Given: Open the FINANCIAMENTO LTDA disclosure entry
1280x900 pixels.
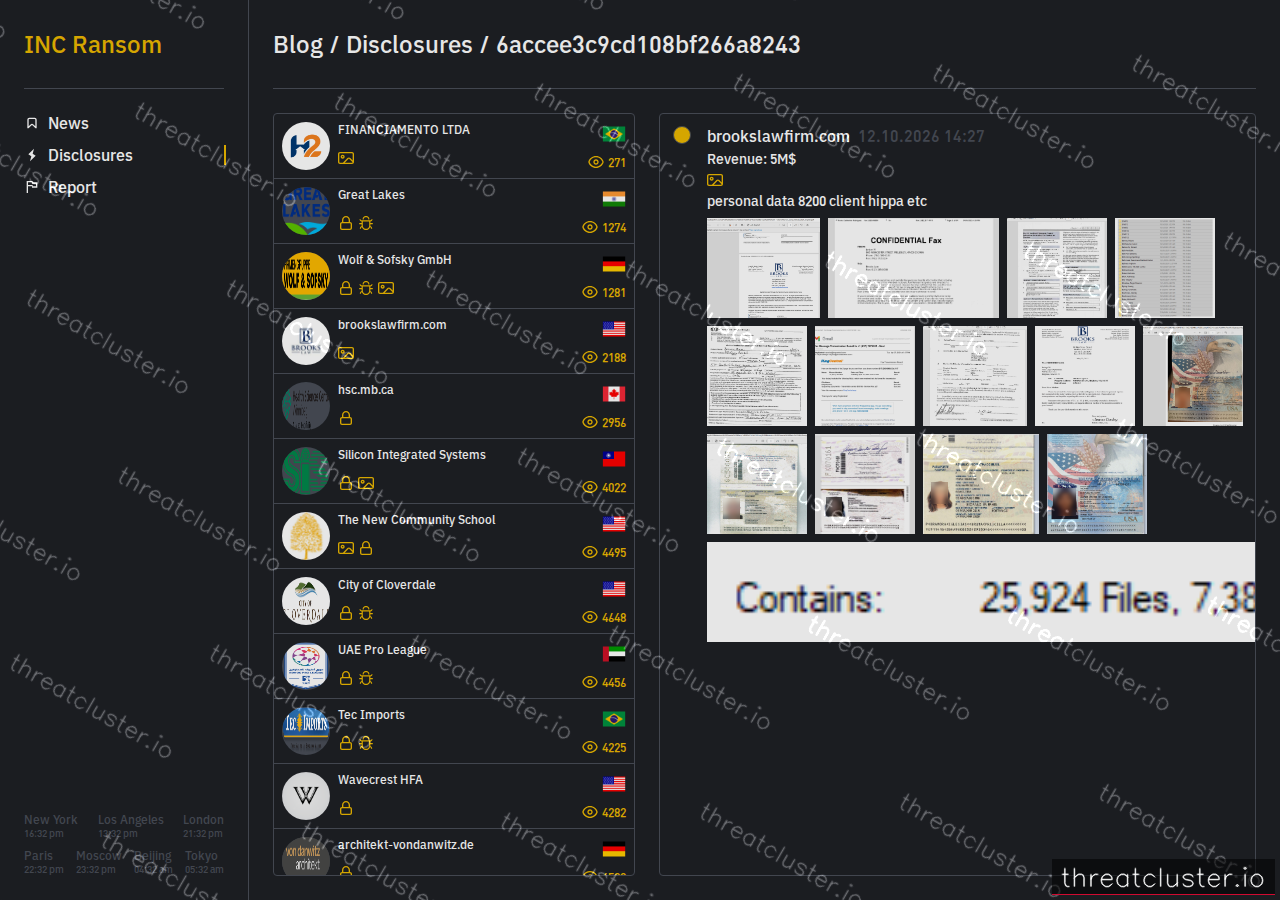Looking at the screenshot, I should click(454, 146).
